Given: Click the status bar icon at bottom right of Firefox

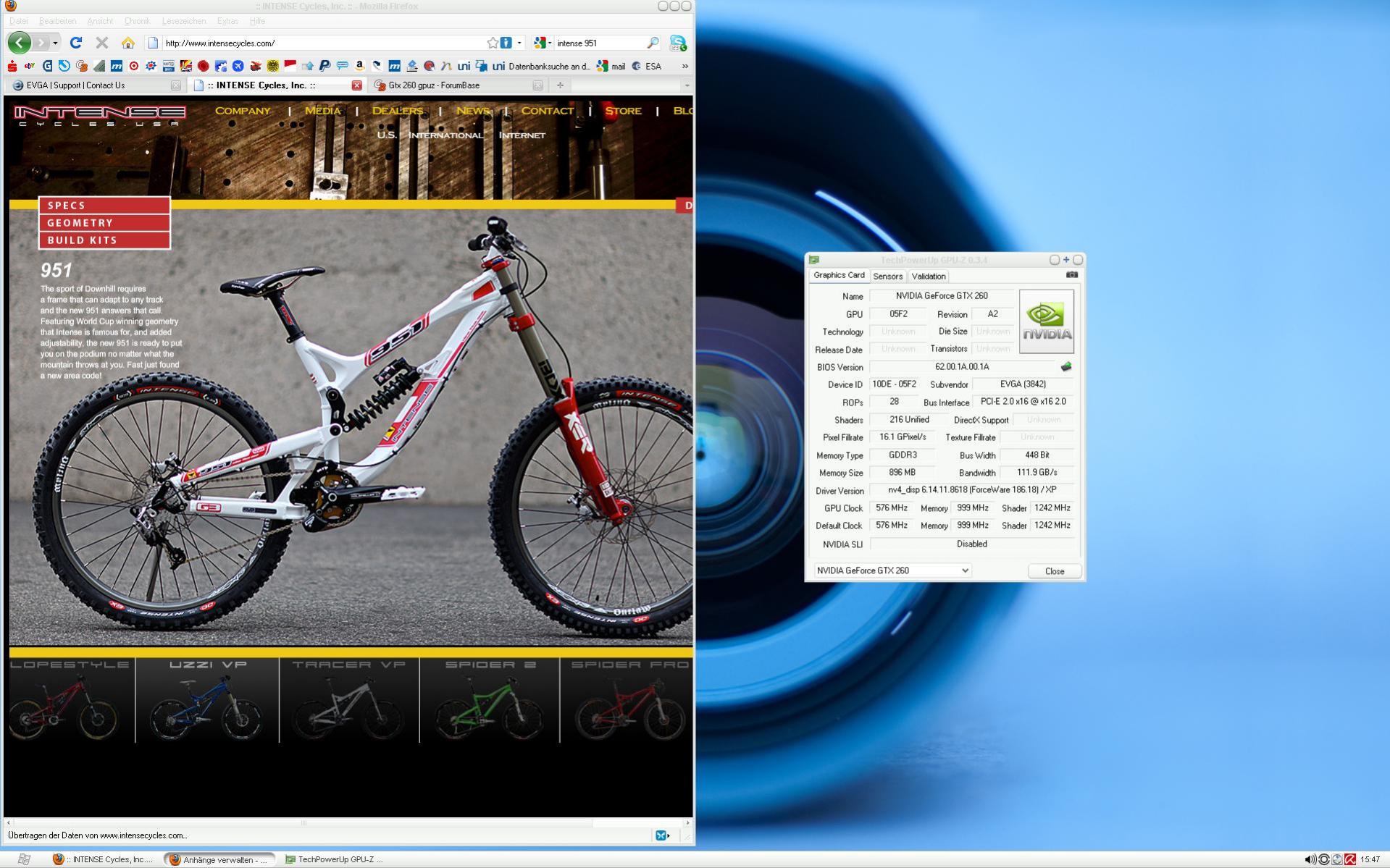Looking at the screenshot, I should tap(662, 835).
